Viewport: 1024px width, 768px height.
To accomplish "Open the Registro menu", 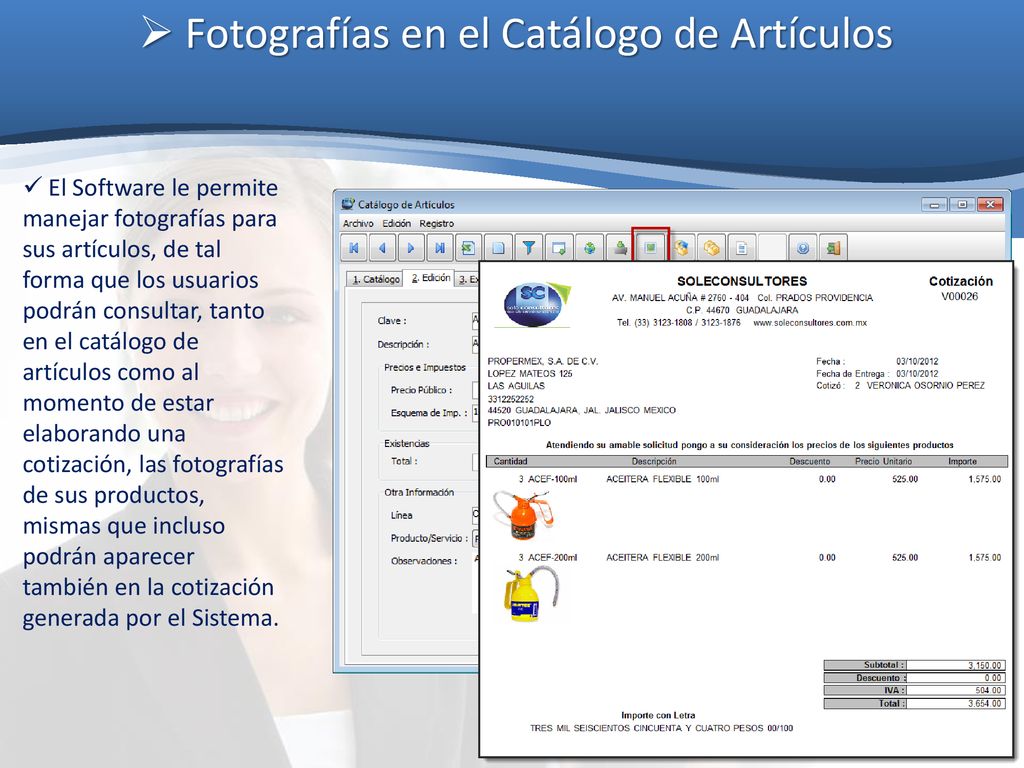I will 436,223.
